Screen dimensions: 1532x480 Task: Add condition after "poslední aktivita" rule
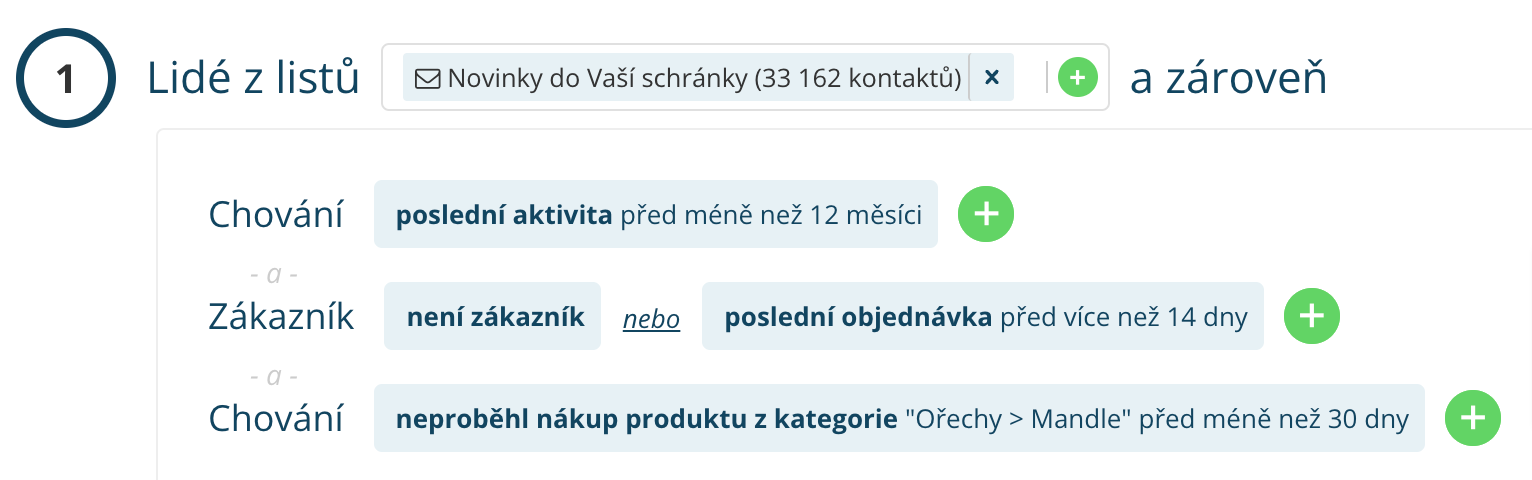click(x=986, y=214)
